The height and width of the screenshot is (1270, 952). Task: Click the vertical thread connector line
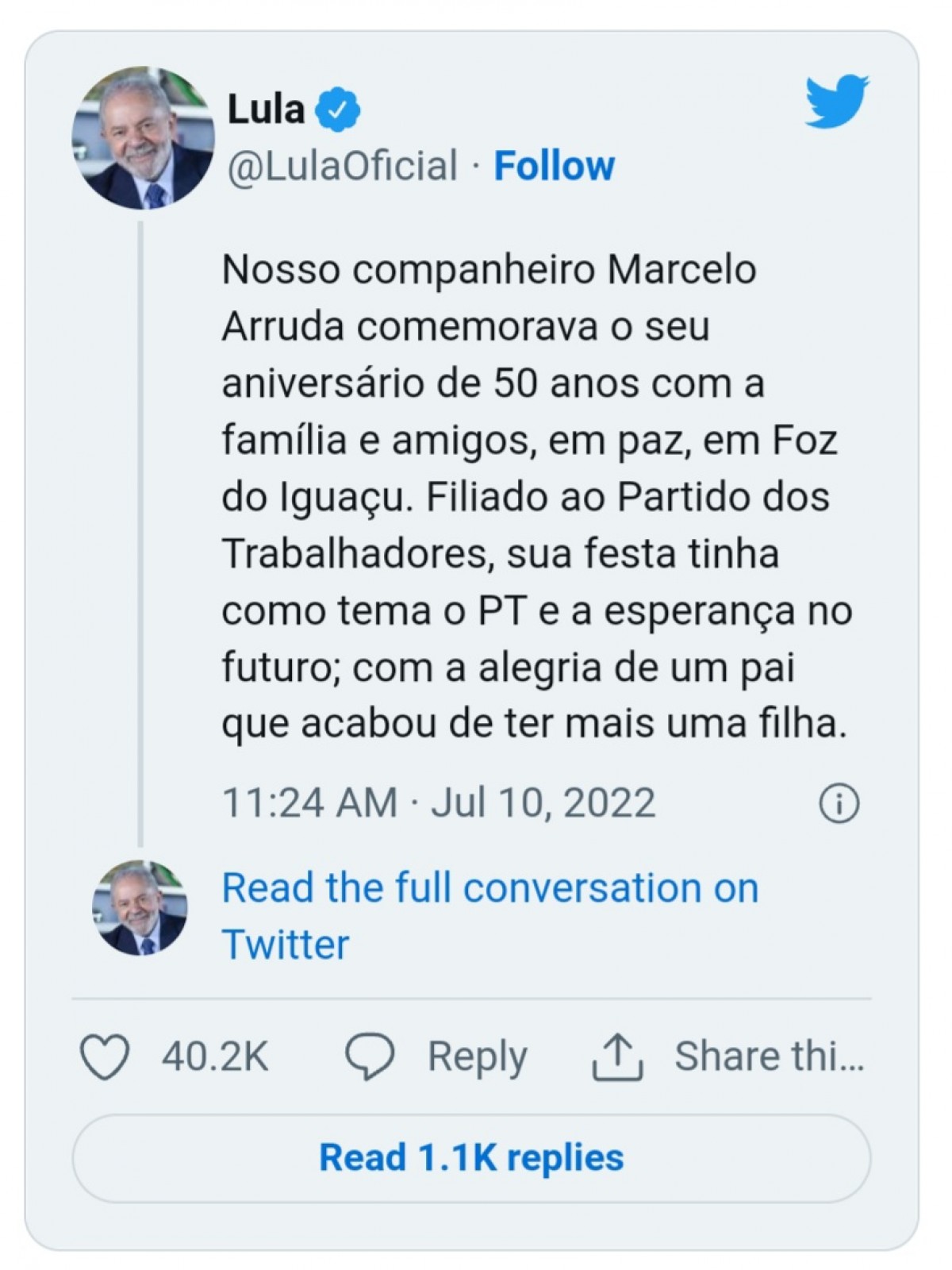pyautogui.click(x=140, y=533)
